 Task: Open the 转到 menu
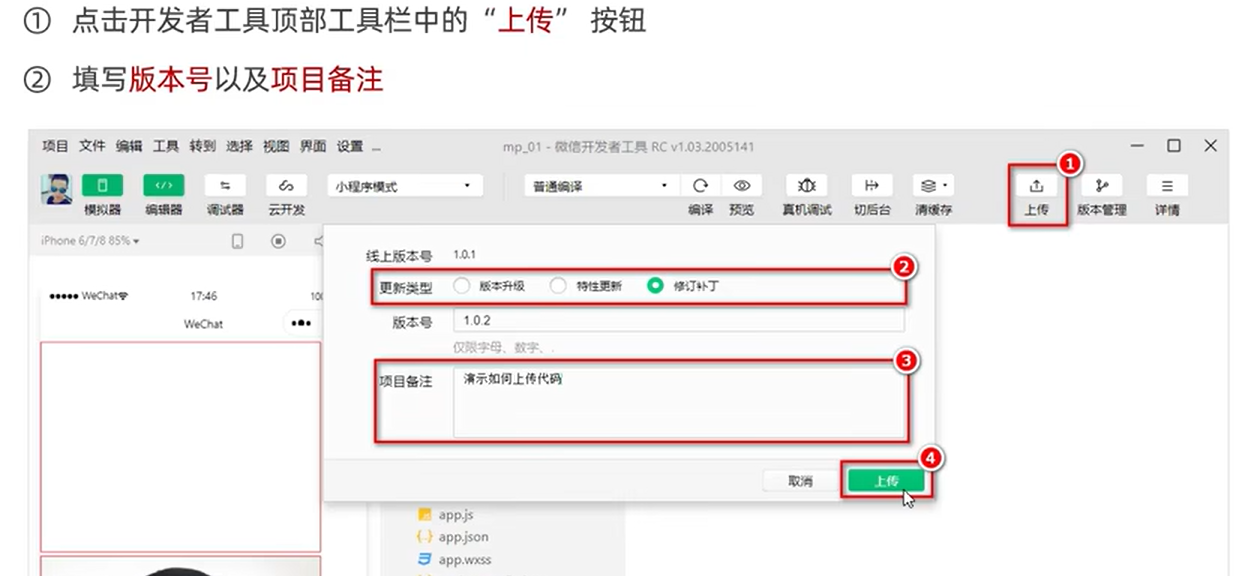pos(203,146)
